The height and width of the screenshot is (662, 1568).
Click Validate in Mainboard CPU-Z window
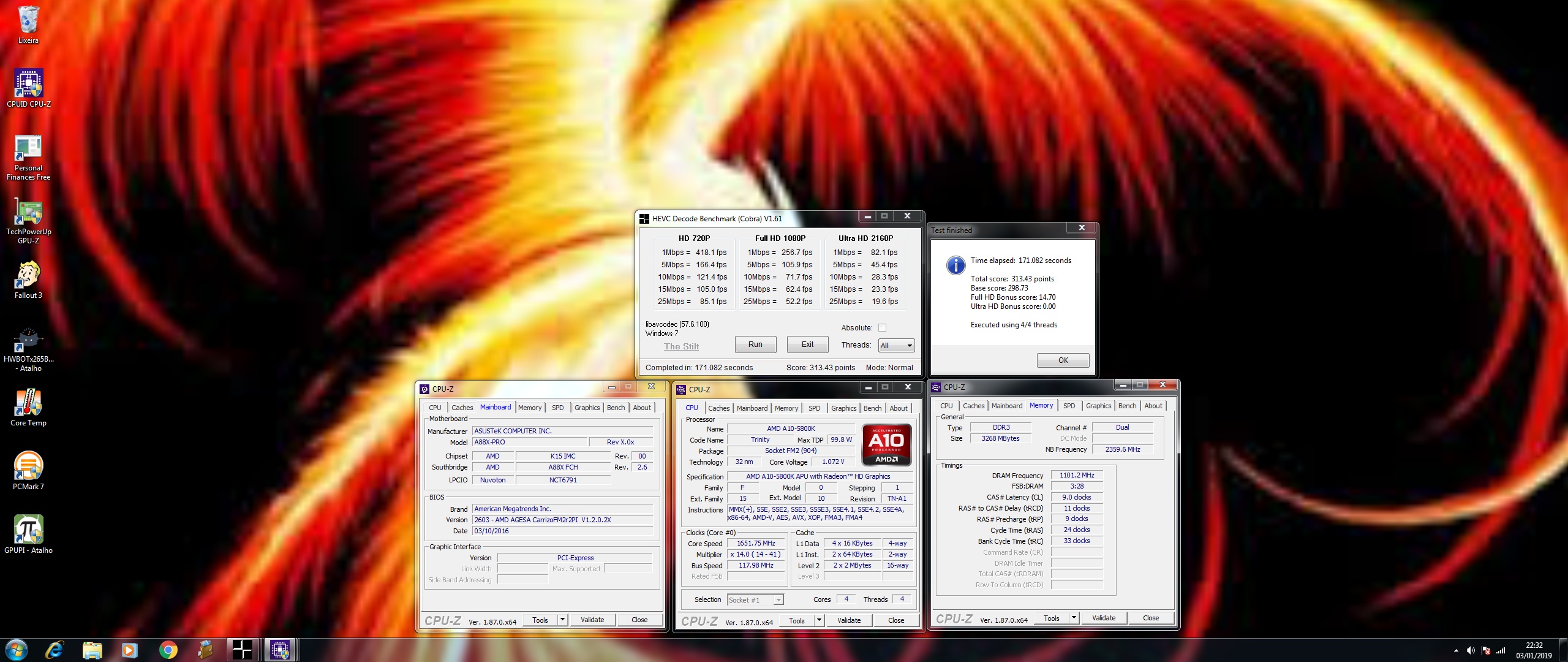pos(592,620)
